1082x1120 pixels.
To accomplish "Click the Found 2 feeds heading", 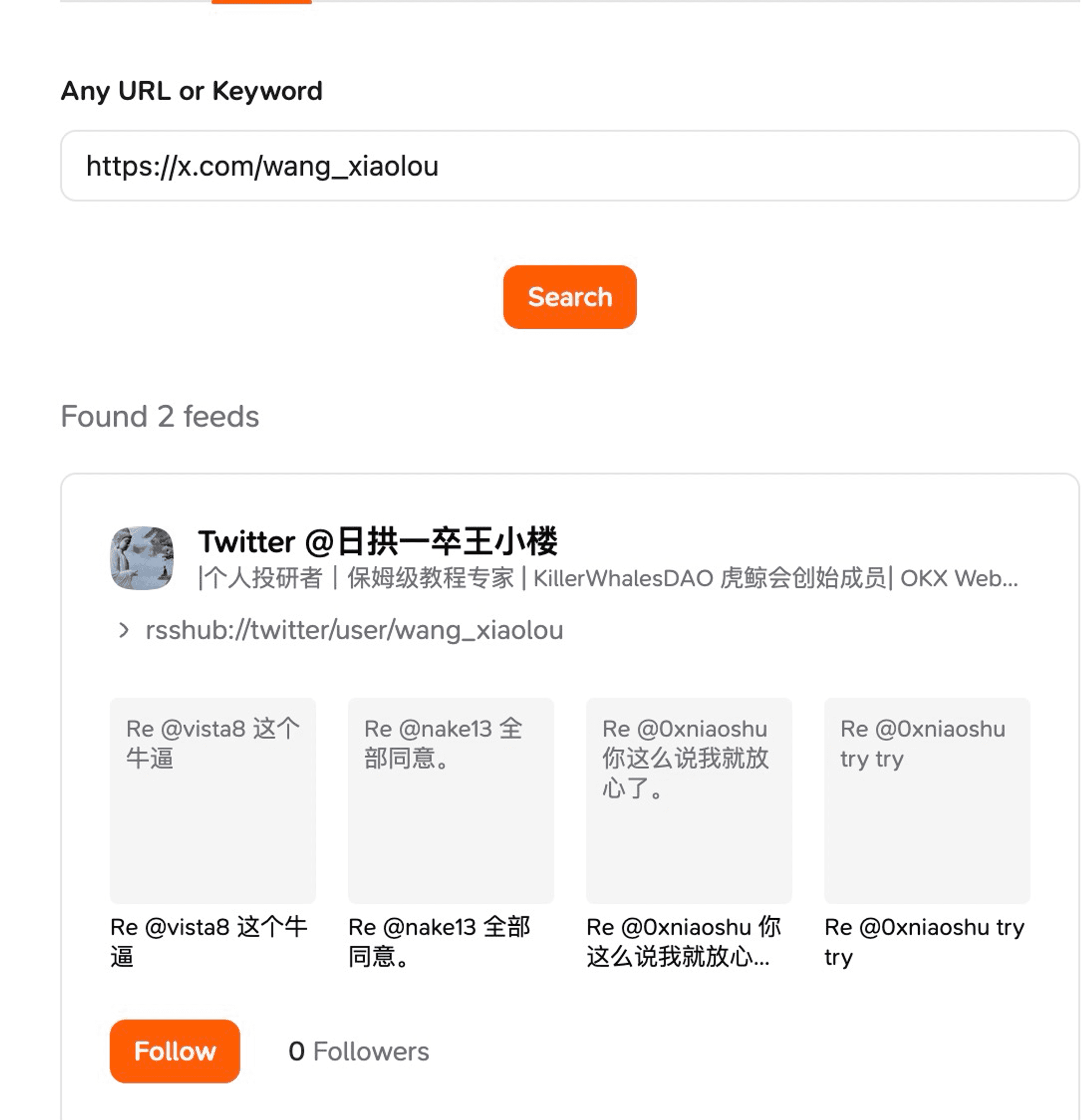I will click(160, 416).
